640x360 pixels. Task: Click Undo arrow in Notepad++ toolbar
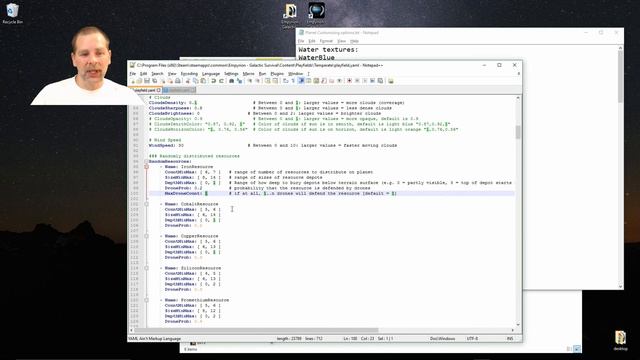pos(214,81)
